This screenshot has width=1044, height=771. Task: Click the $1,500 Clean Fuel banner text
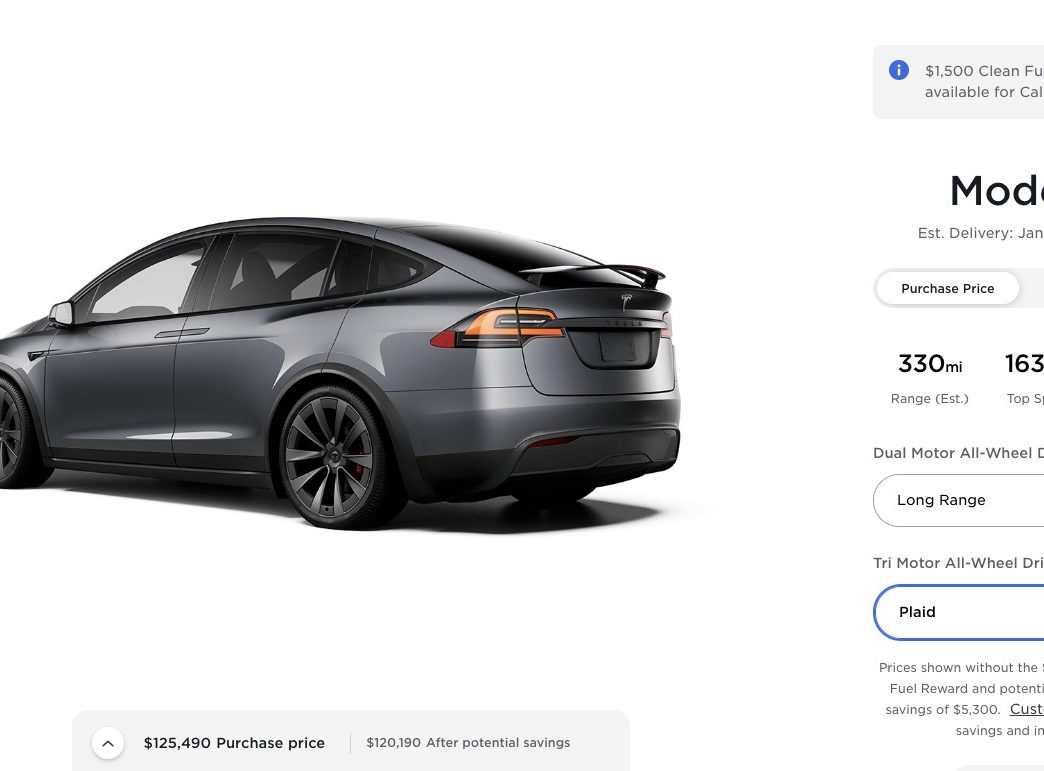[x=984, y=81]
